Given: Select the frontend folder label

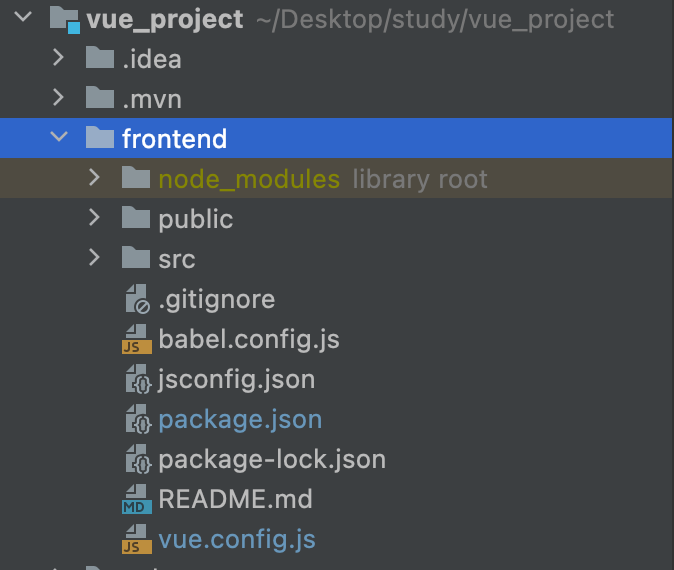Looking at the screenshot, I should (174, 138).
